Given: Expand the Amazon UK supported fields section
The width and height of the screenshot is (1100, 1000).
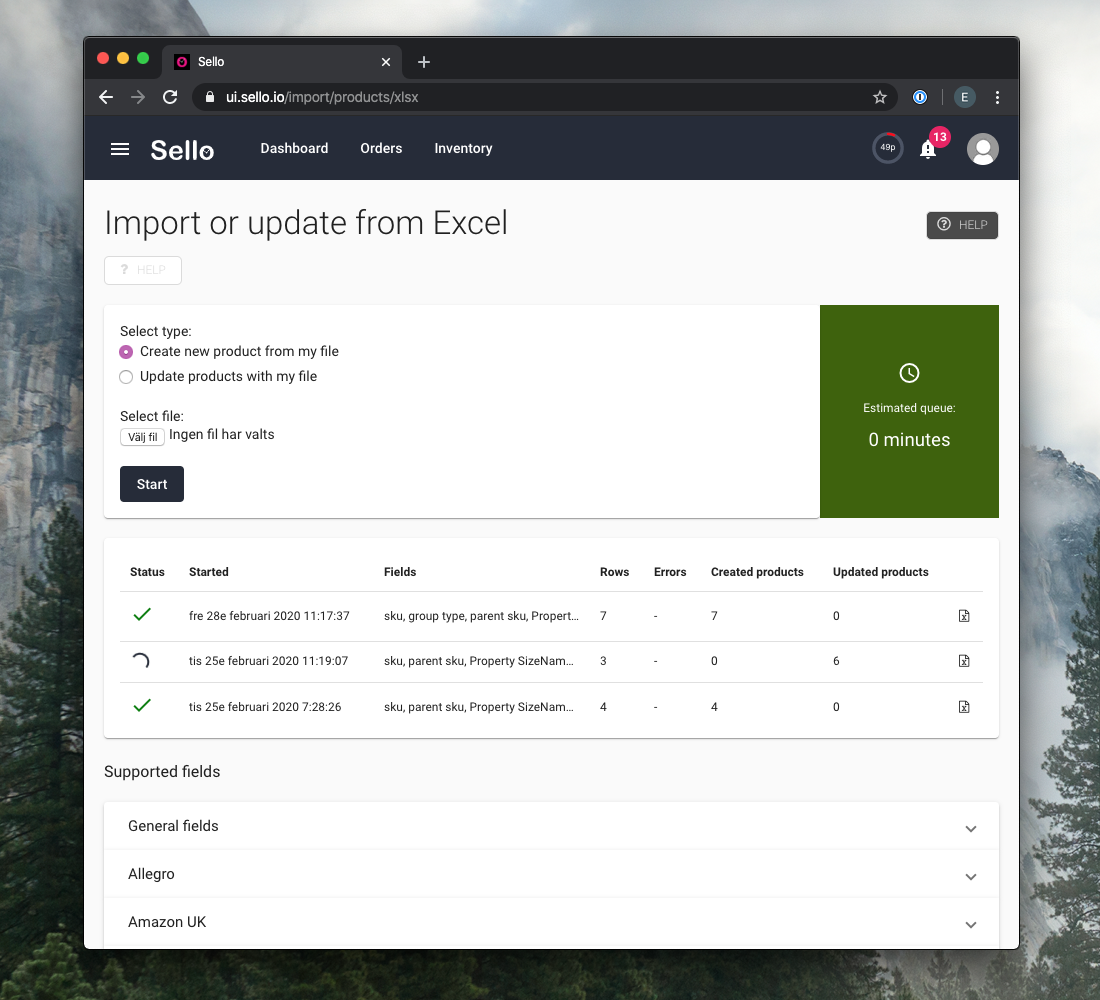Looking at the screenshot, I should click(x=551, y=922).
